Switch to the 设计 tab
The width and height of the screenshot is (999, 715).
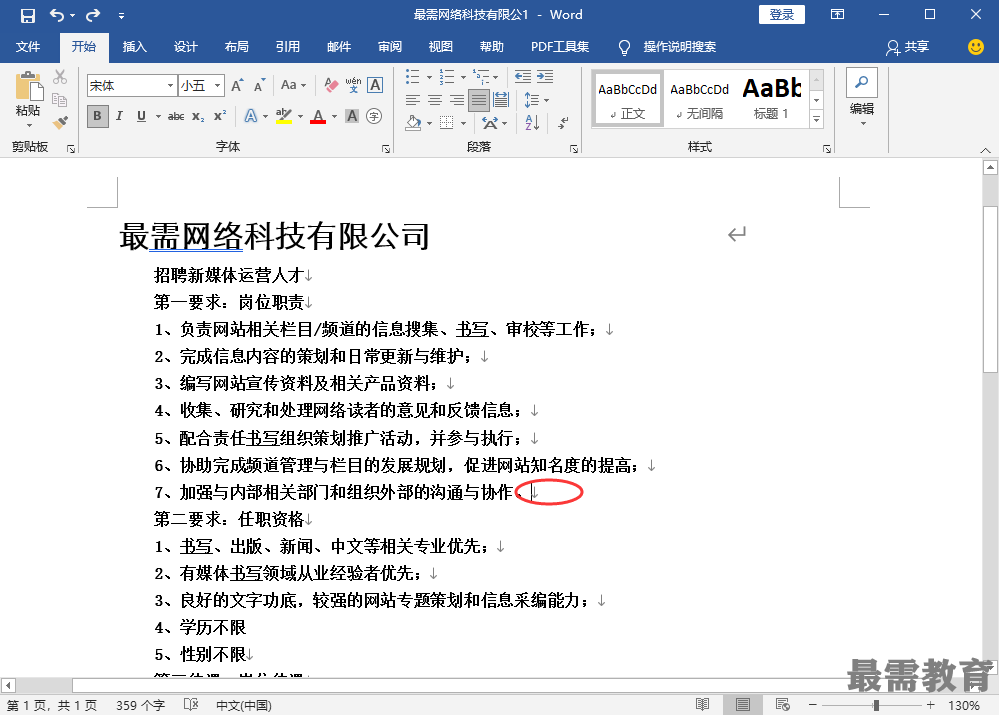(x=185, y=47)
